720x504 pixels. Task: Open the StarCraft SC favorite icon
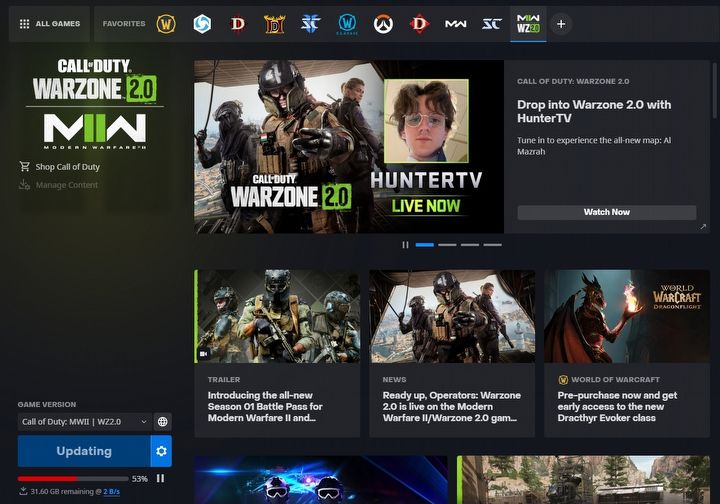coord(491,23)
